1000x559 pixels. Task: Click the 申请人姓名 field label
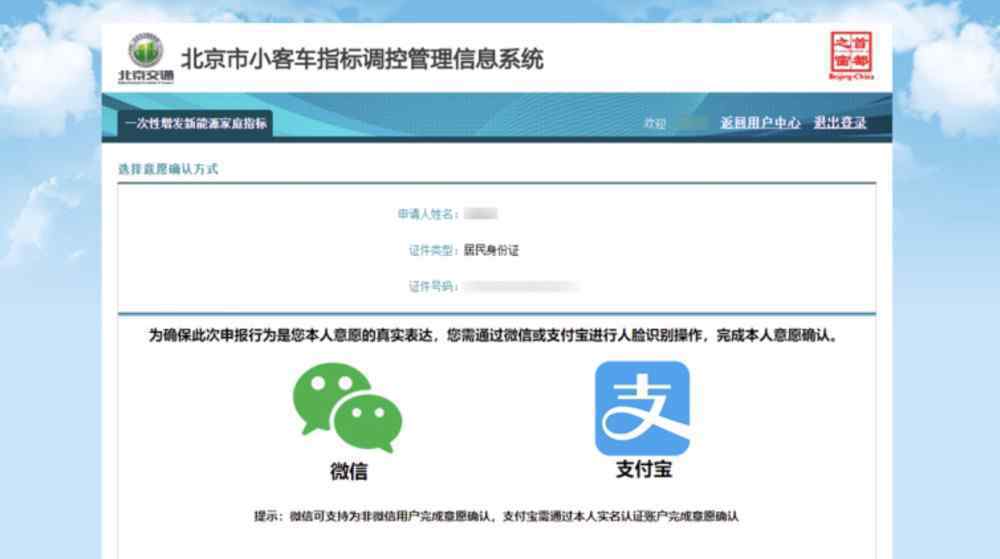pos(427,214)
